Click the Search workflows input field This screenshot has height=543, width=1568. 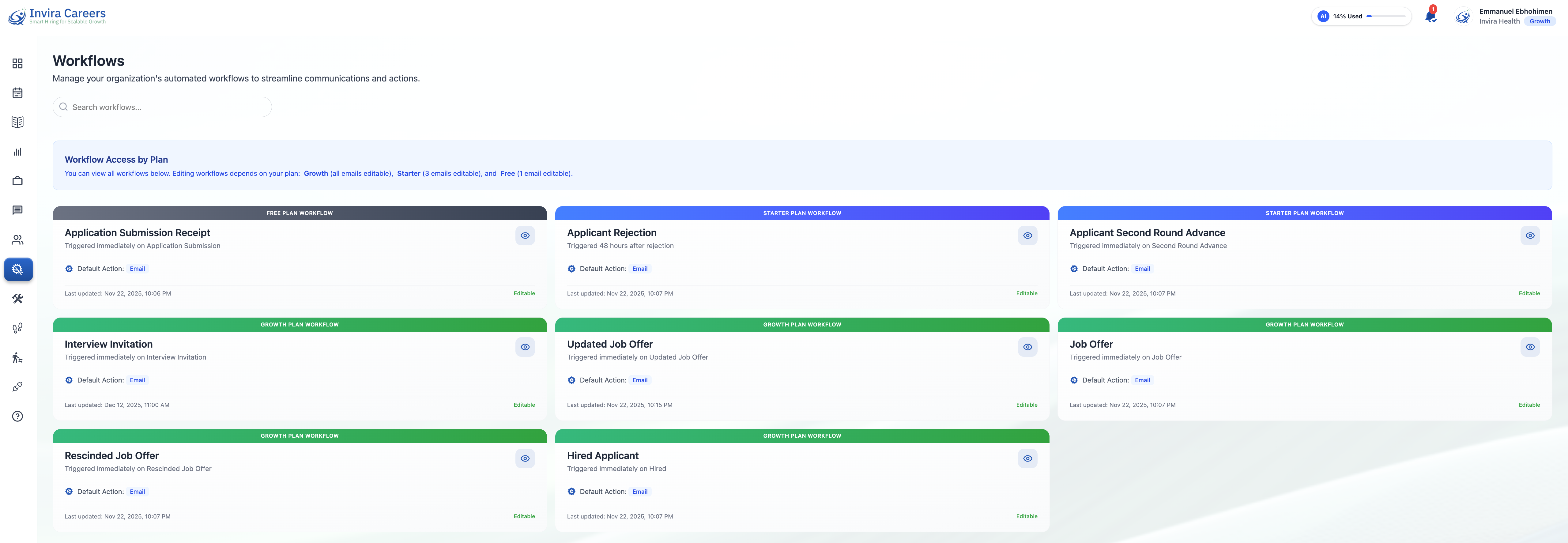point(162,107)
